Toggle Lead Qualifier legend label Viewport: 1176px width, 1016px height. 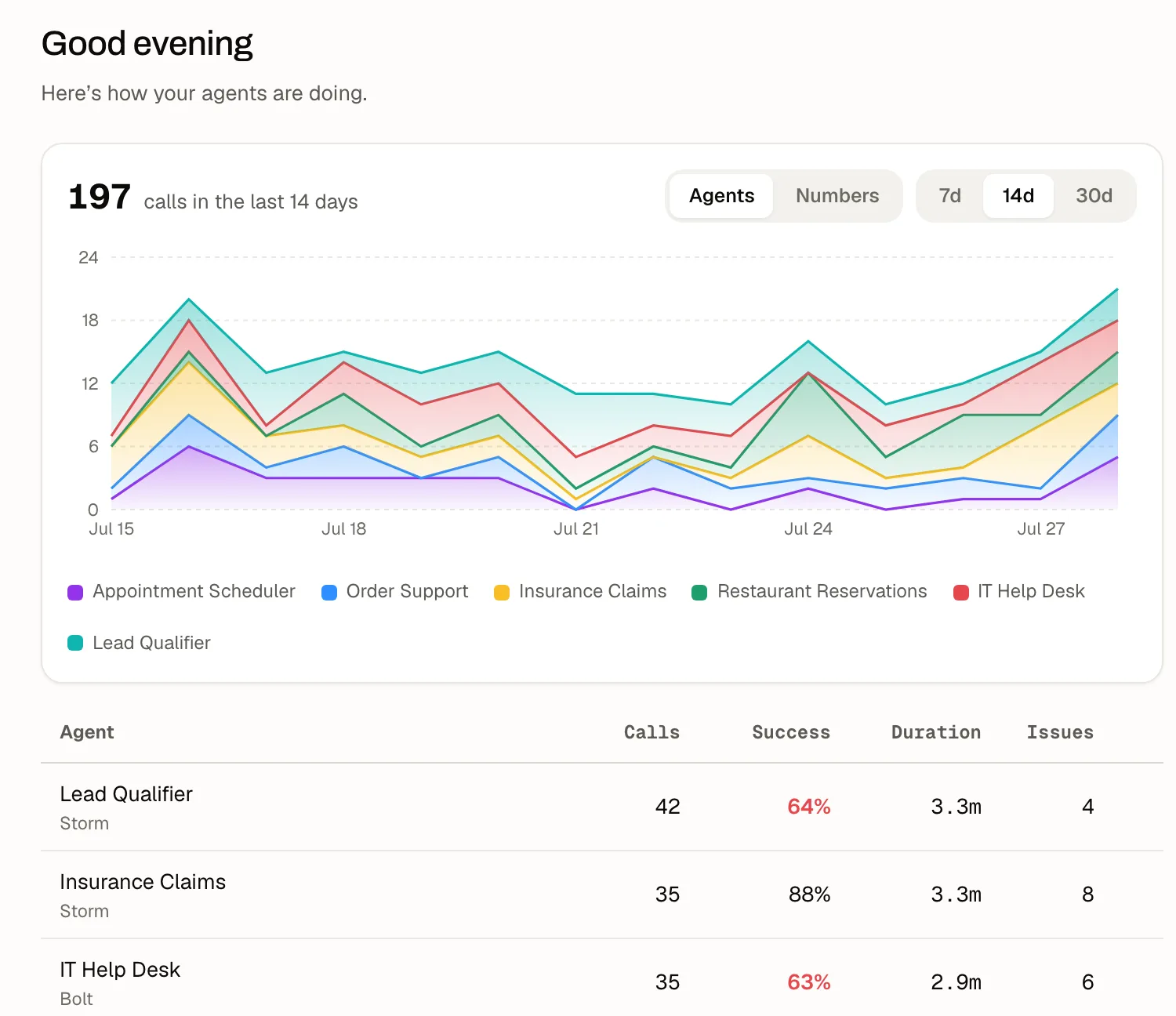coord(151,643)
